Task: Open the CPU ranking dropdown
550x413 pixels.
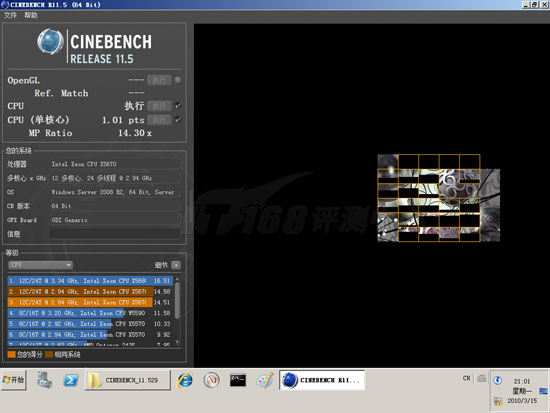Action: [40, 265]
